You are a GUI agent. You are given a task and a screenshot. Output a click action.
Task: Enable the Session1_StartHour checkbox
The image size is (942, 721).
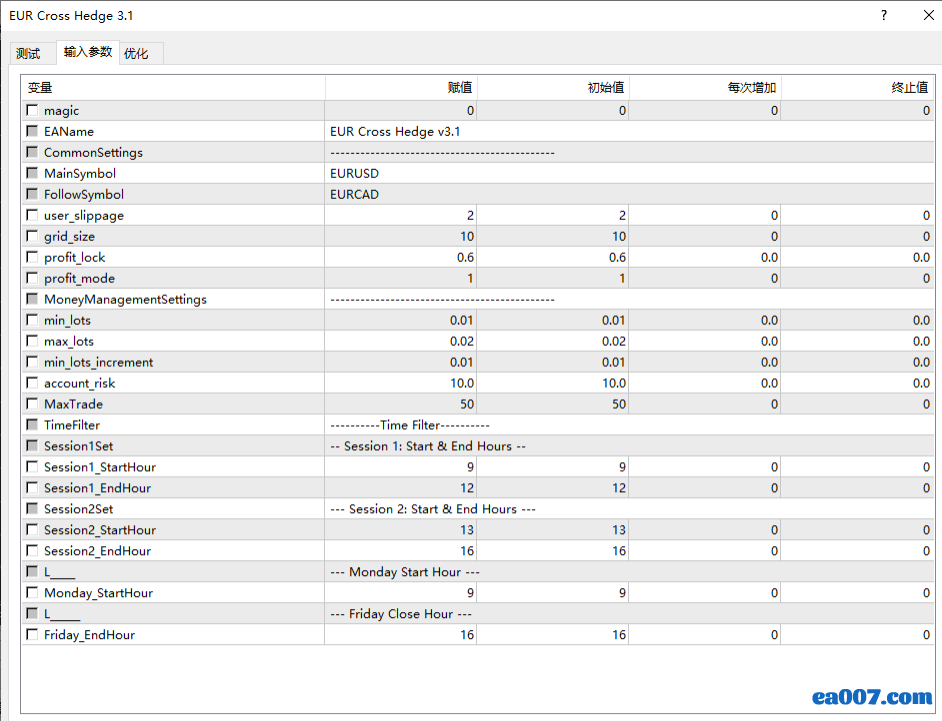coord(33,468)
